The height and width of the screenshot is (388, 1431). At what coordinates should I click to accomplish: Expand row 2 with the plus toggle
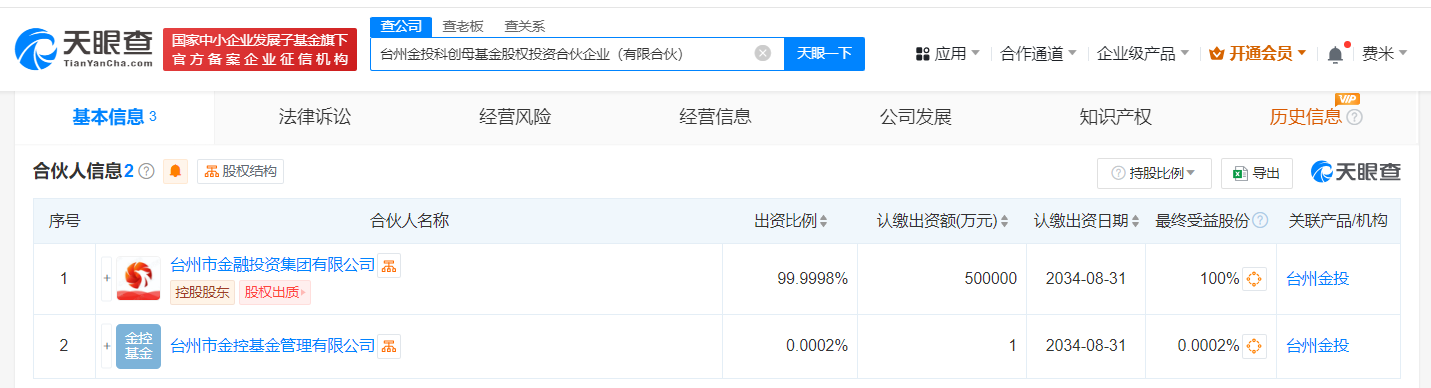(106, 346)
